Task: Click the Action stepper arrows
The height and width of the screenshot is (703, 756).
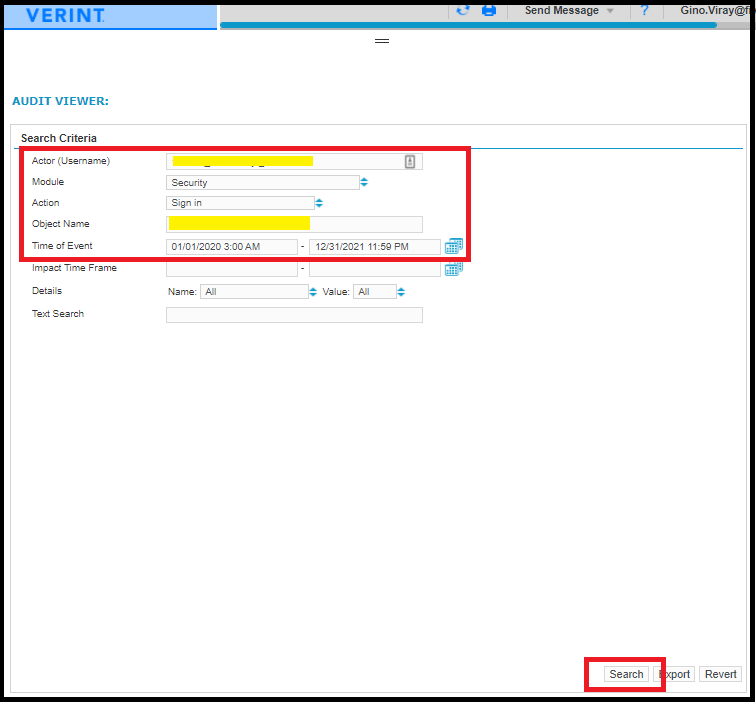Action: [319, 203]
